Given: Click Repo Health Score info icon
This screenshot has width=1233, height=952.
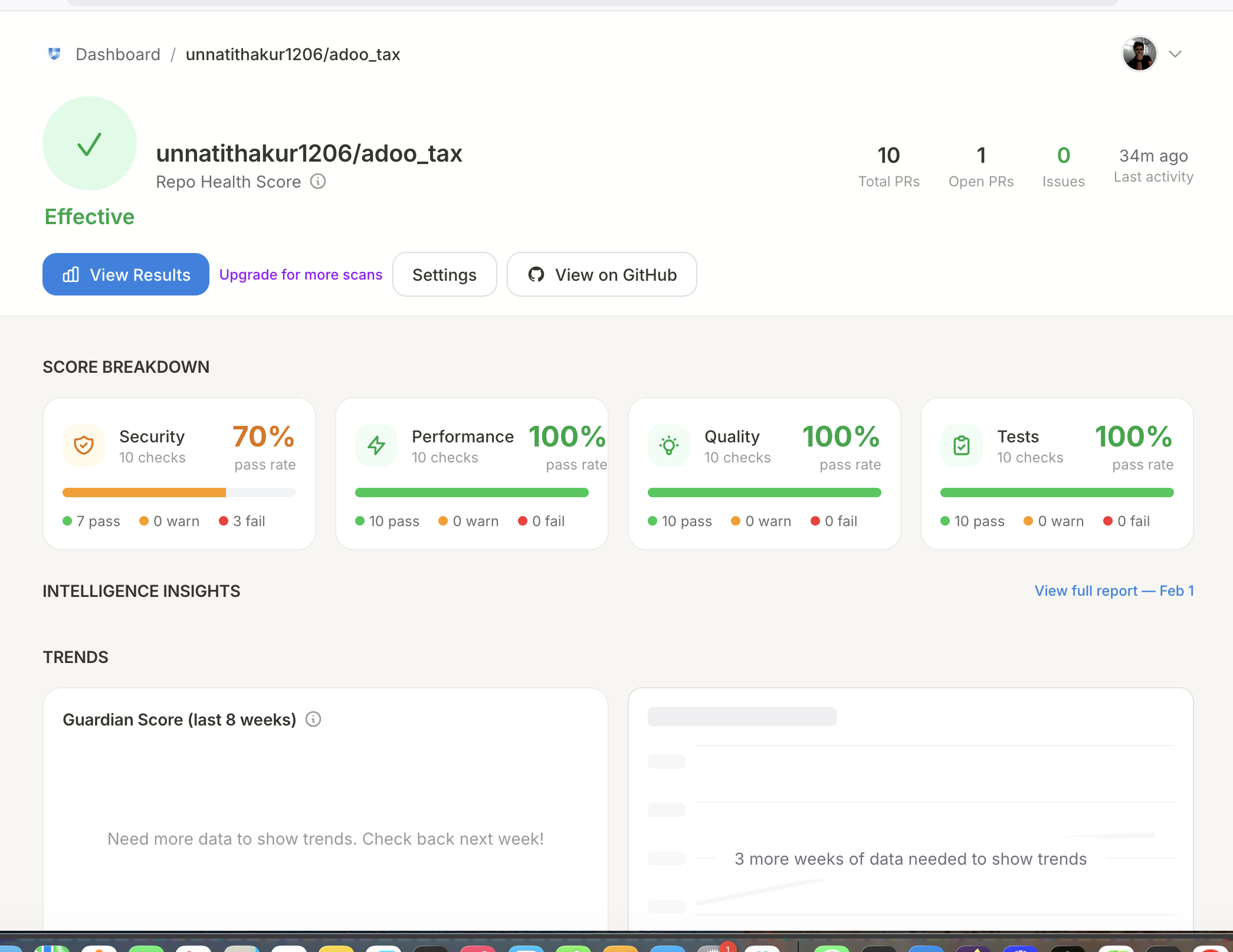Looking at the screenshot, I should (x=318, y=182).
